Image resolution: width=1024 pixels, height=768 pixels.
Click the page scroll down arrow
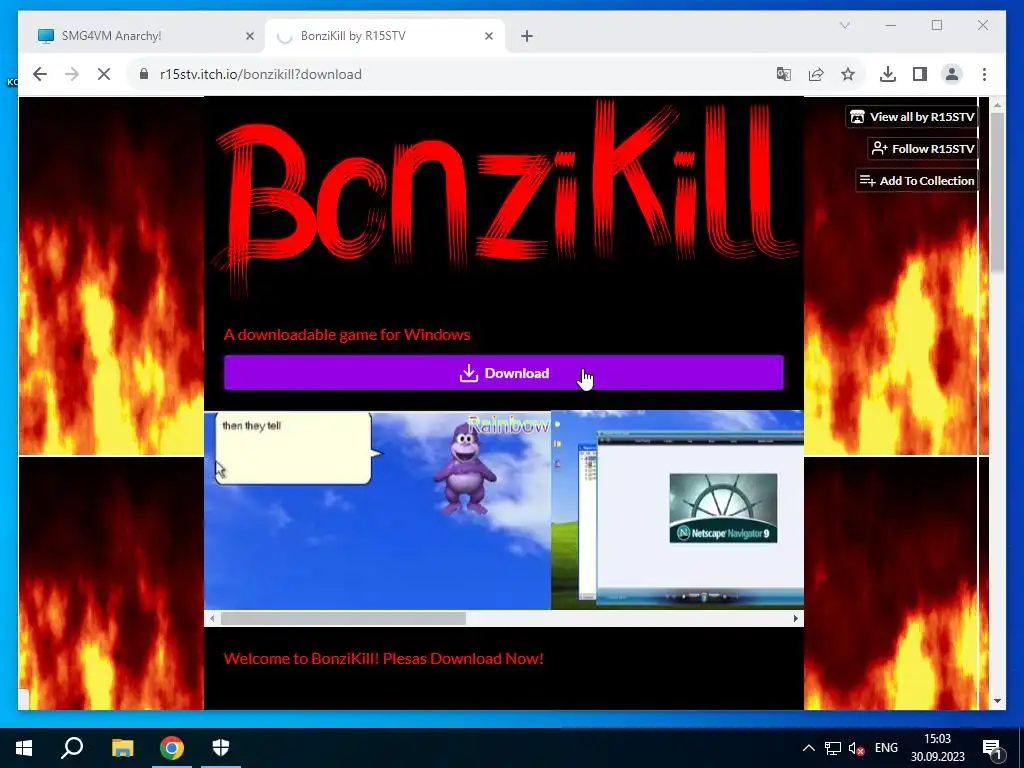[997, 701]
